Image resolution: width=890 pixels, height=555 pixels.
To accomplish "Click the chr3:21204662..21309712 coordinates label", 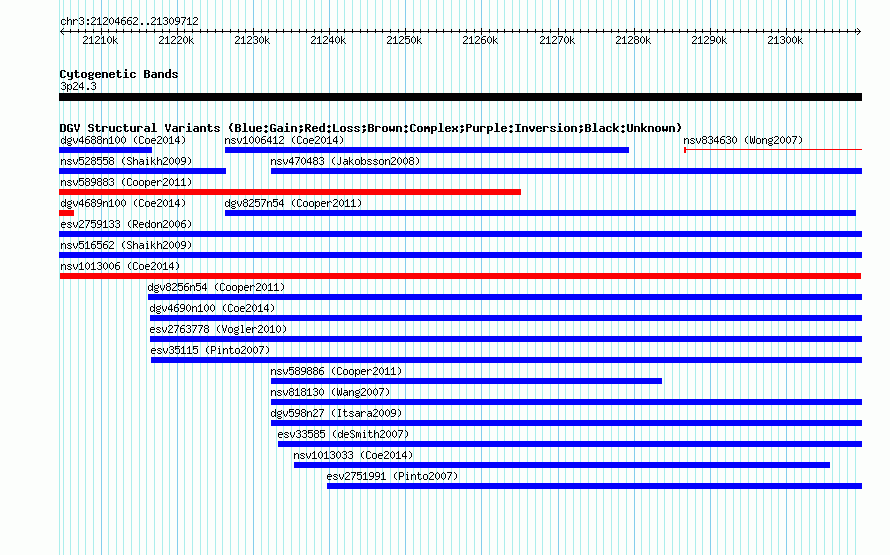I will [x=129, y=21].
